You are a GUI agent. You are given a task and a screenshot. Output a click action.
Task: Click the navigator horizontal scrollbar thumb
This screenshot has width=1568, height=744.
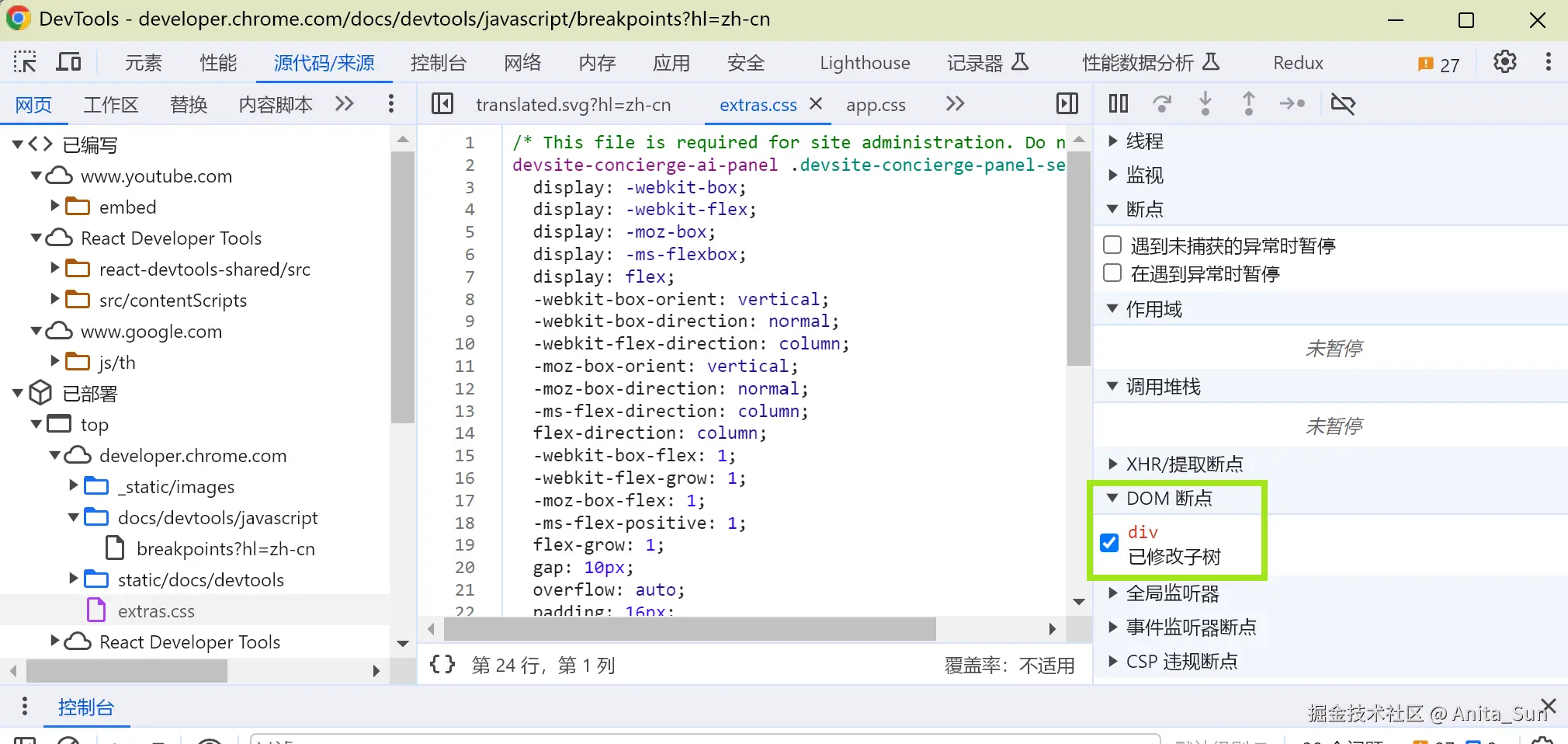pos(127,670)
